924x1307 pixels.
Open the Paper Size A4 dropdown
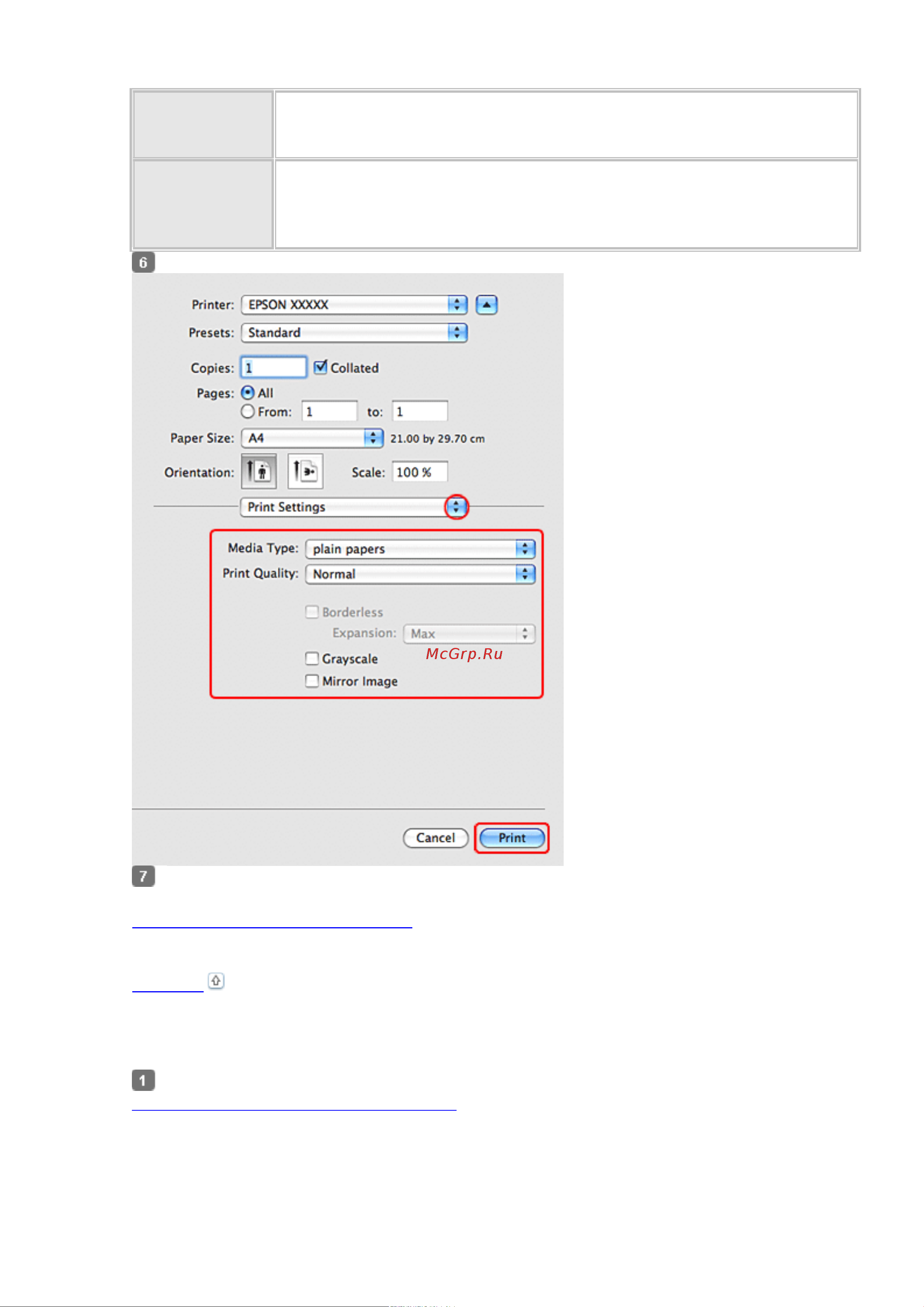coord(312,438)
